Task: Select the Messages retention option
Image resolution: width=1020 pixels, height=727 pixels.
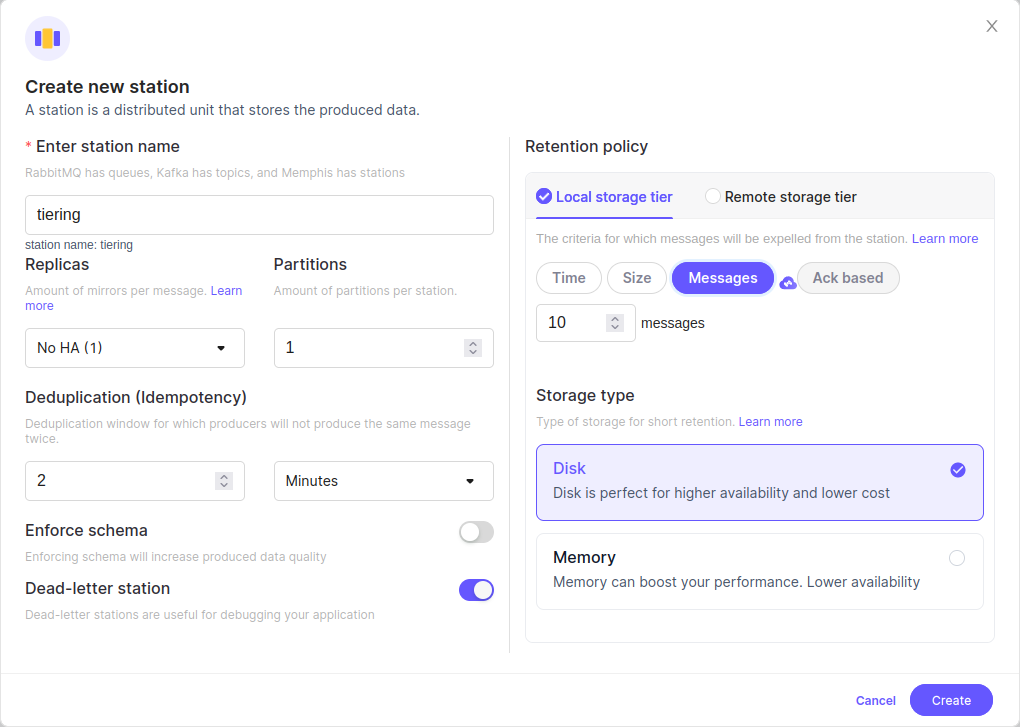Action: 723,278
